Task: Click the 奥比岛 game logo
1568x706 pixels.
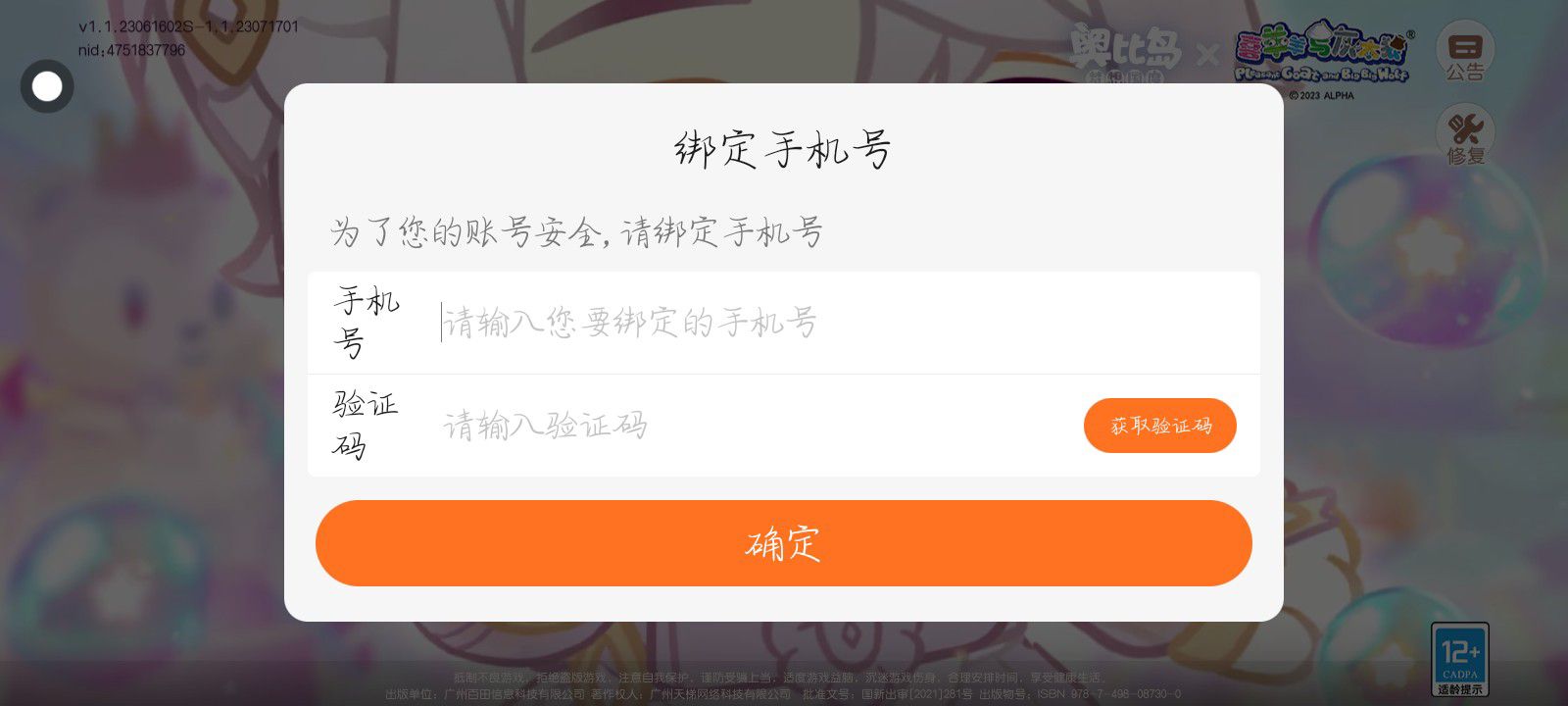Action: (1125, 51)
